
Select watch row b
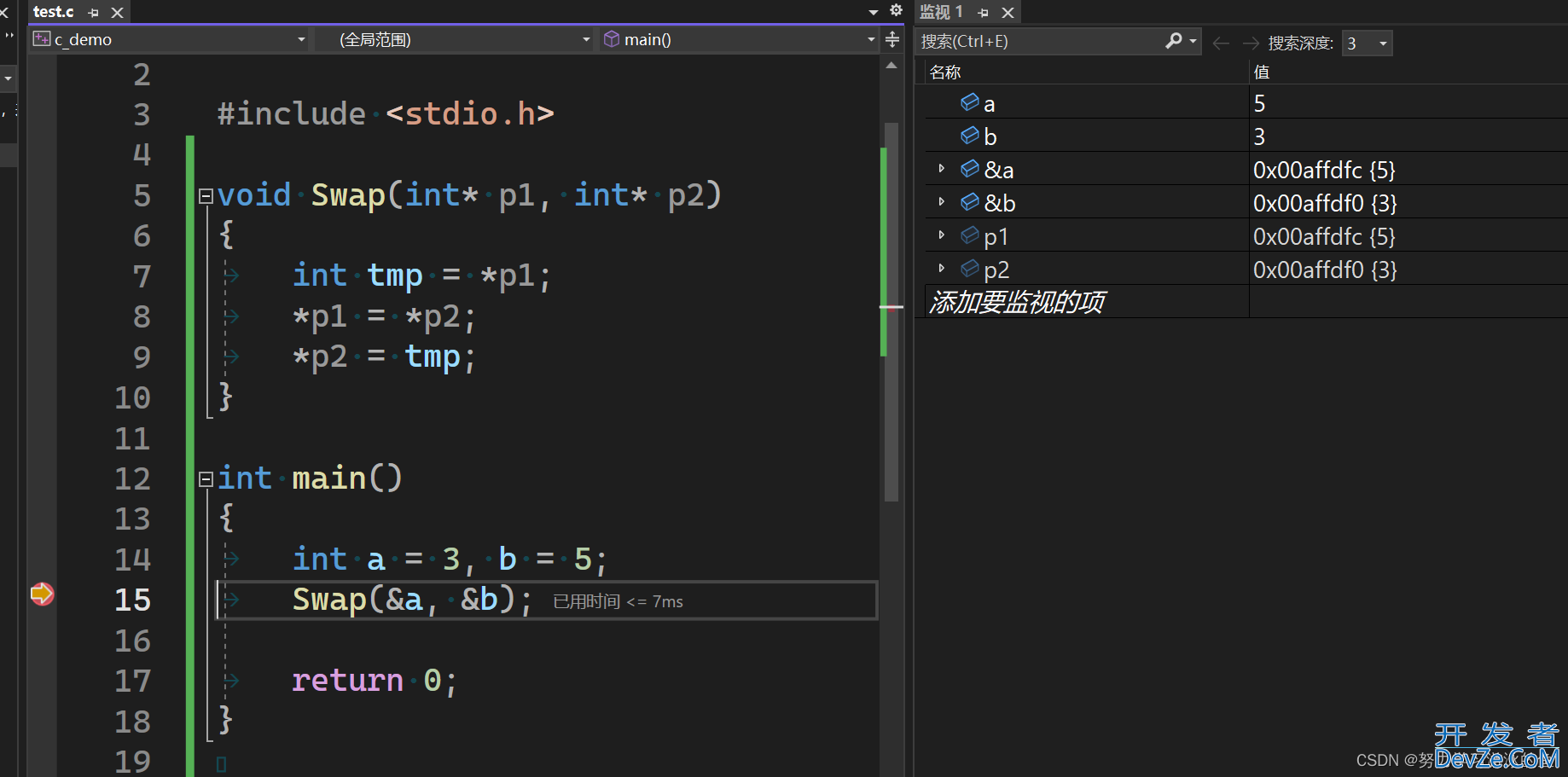1246,136
